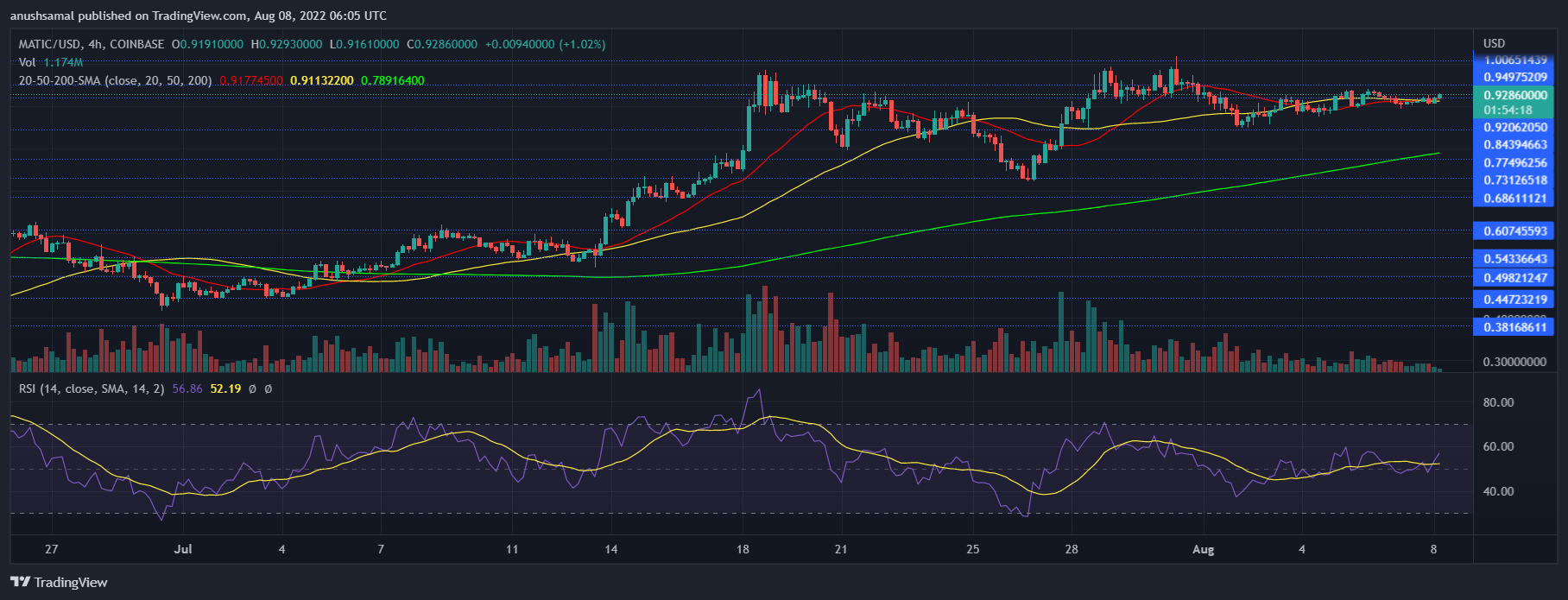The width and height of the screenshot is (1568, 600).
Task: Click the green SMA value 0.78916400
Action: (393, 80)
